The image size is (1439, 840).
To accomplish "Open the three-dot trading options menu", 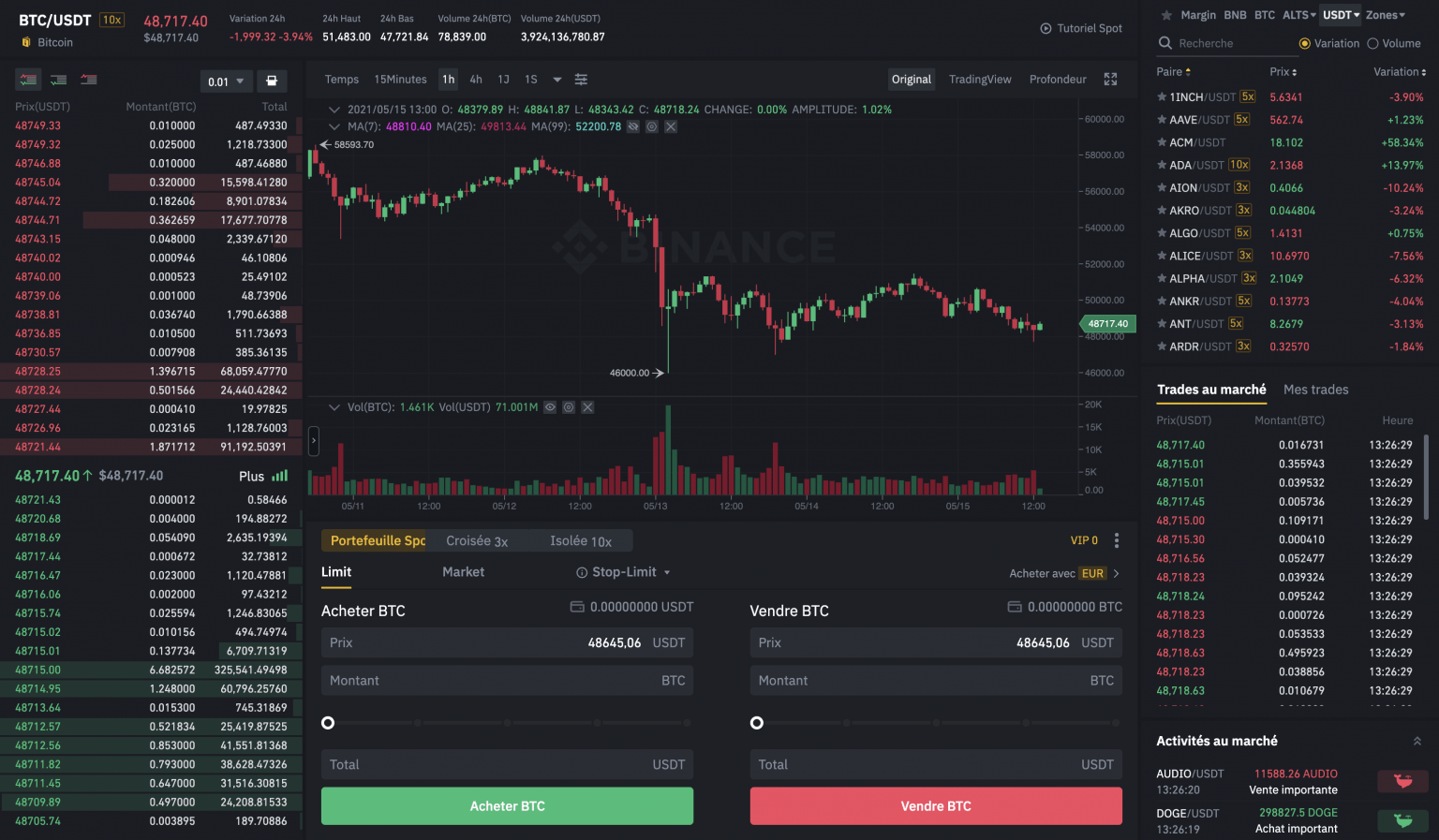I will [x=1117, y=540].
